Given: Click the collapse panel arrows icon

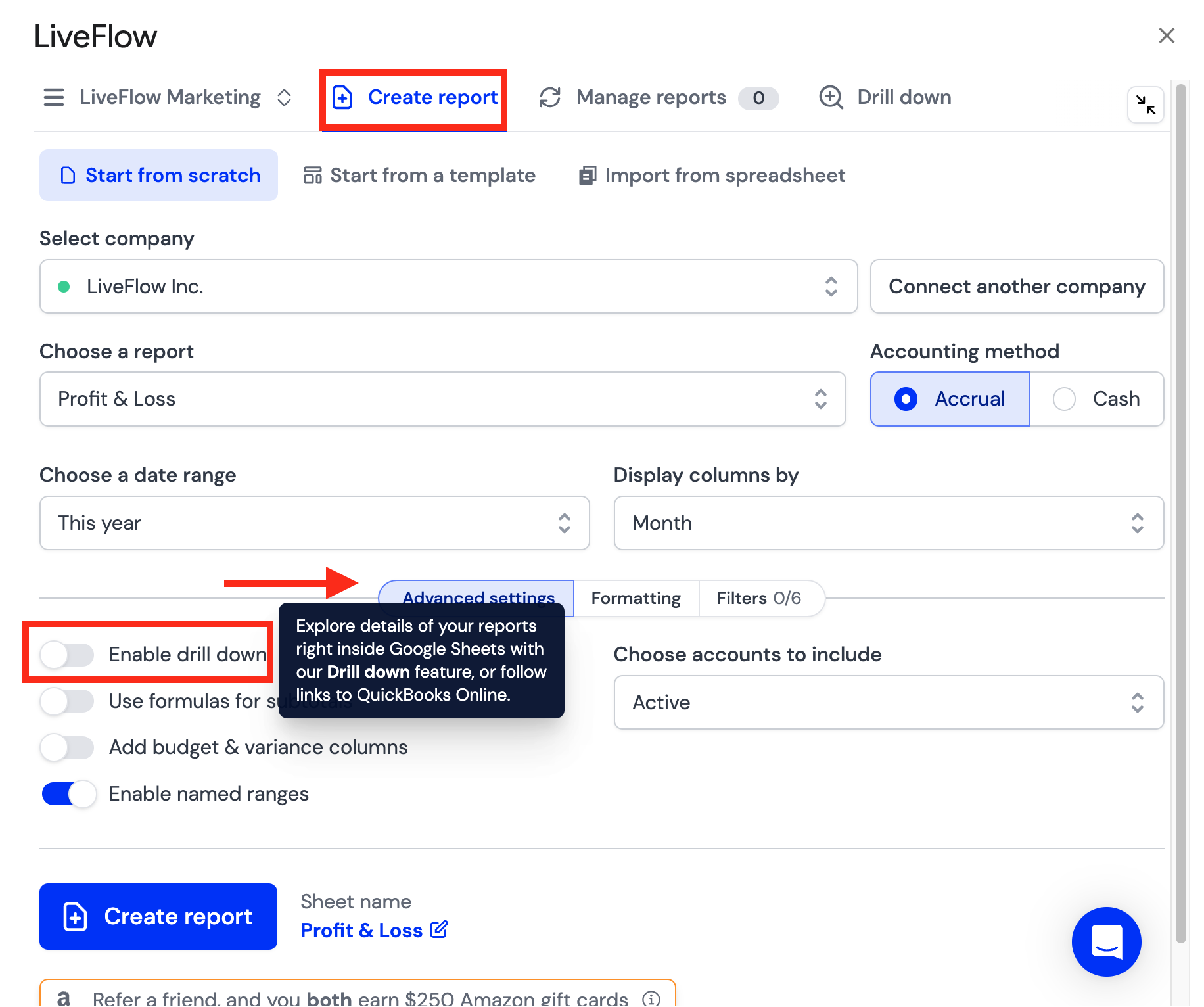Looking at the screenshot, I should pyautogui.click(x=1146, y=105).
